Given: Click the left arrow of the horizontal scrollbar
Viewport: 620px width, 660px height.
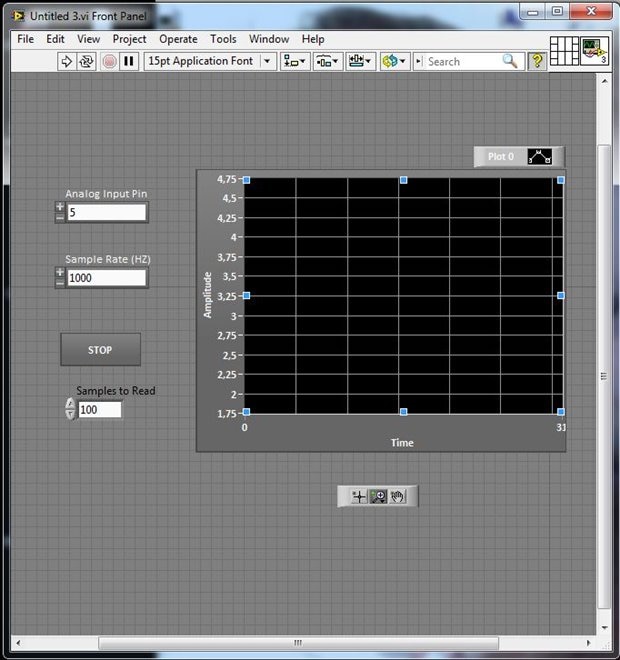Looking at the screenshot, I should pos(18,643).
